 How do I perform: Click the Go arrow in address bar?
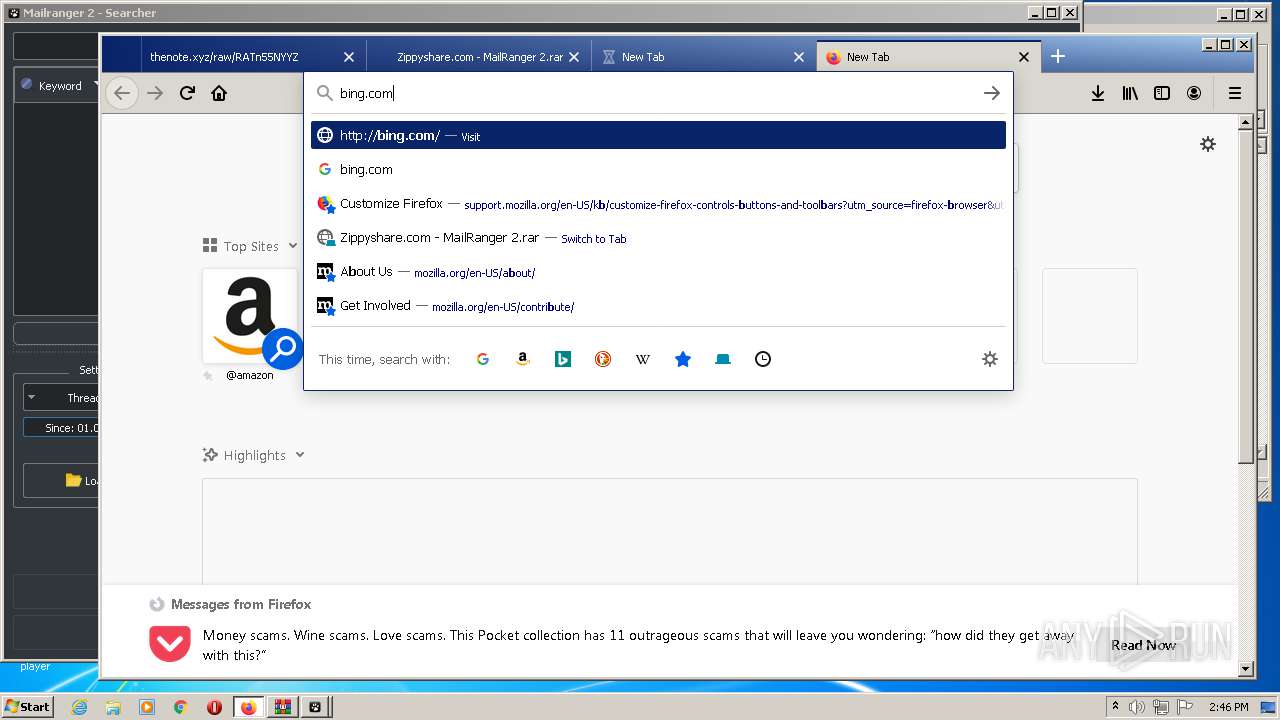tap(991, 93)
